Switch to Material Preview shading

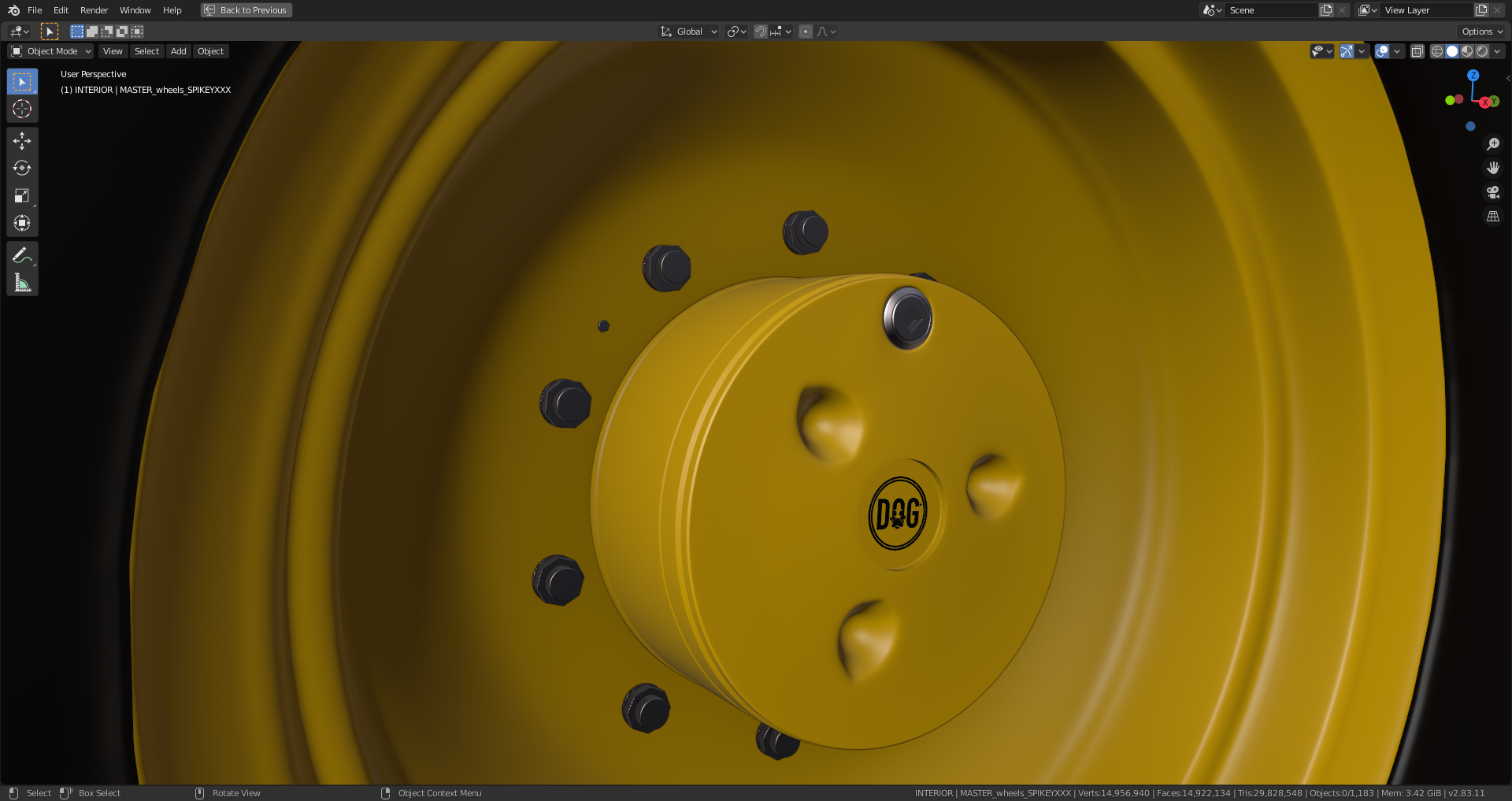1466,51
